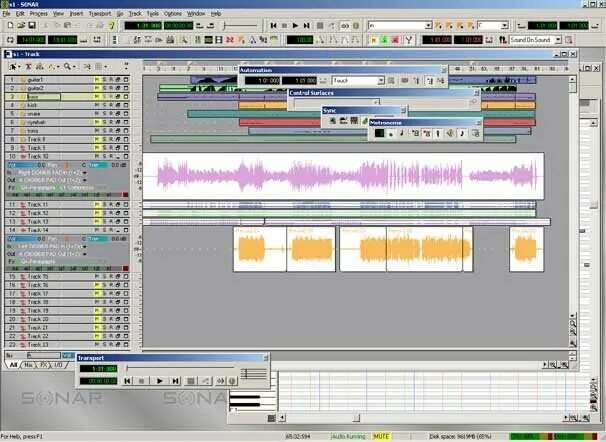606x442 pixels.
Task: Click the red Record Automation R toolbar icon
Action: (395, 40)
